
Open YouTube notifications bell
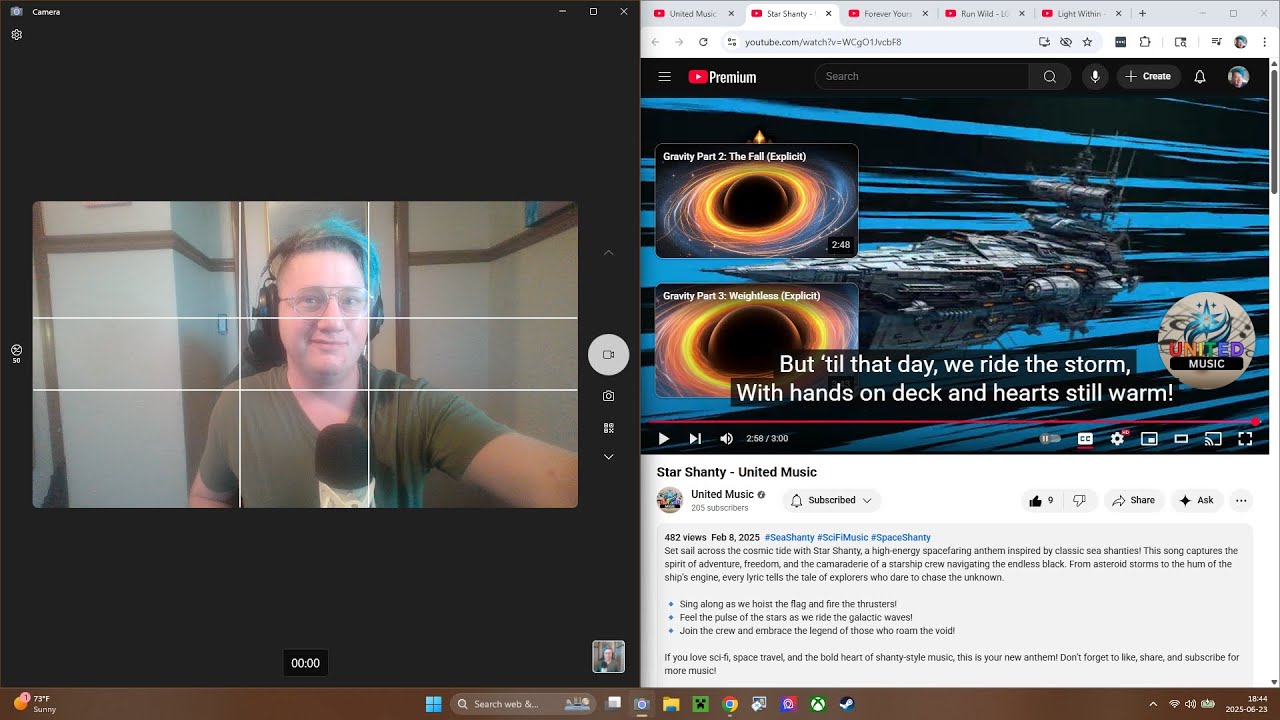pos(1200,76)
